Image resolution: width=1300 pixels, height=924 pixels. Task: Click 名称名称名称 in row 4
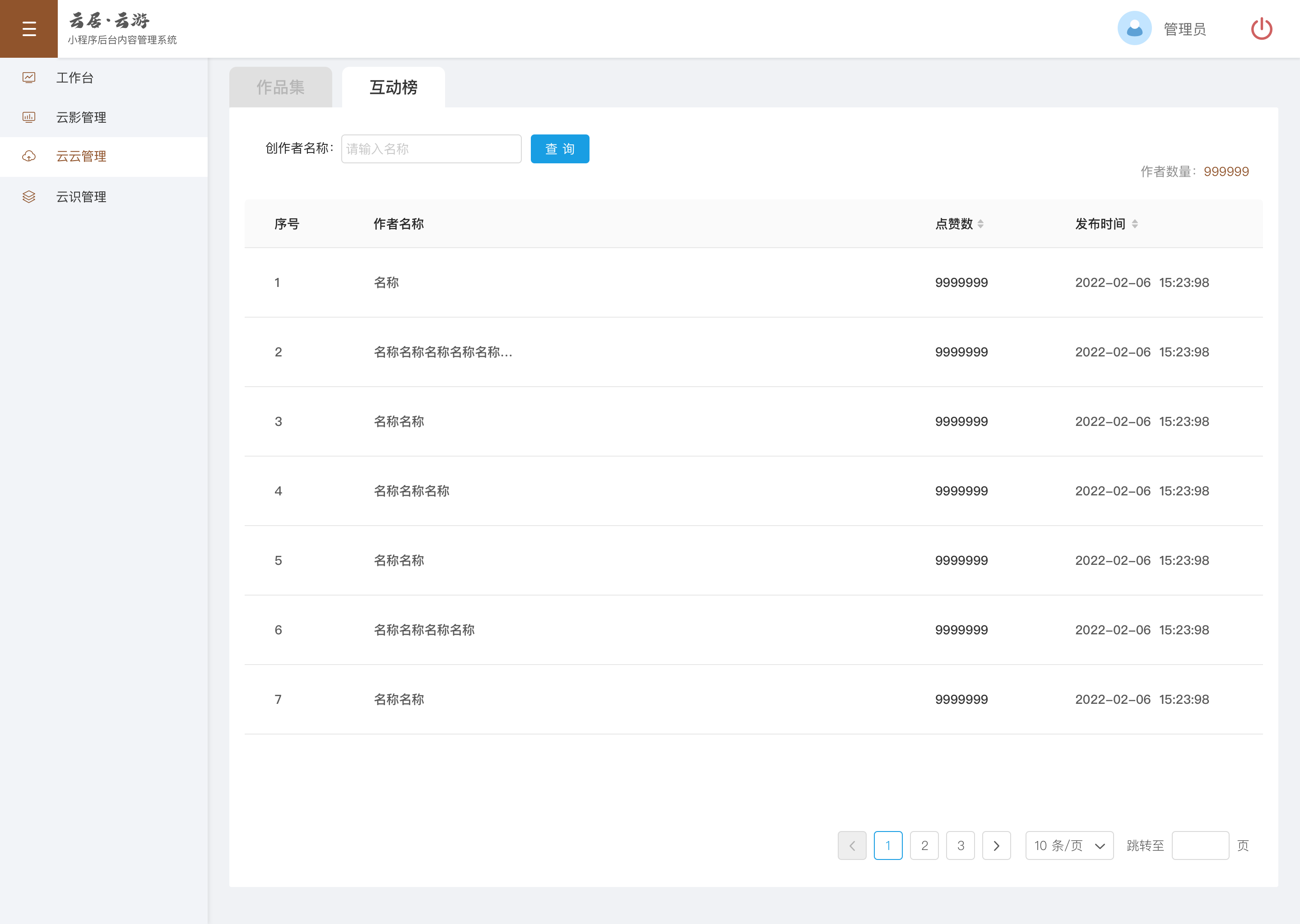(x=412, y=491)
